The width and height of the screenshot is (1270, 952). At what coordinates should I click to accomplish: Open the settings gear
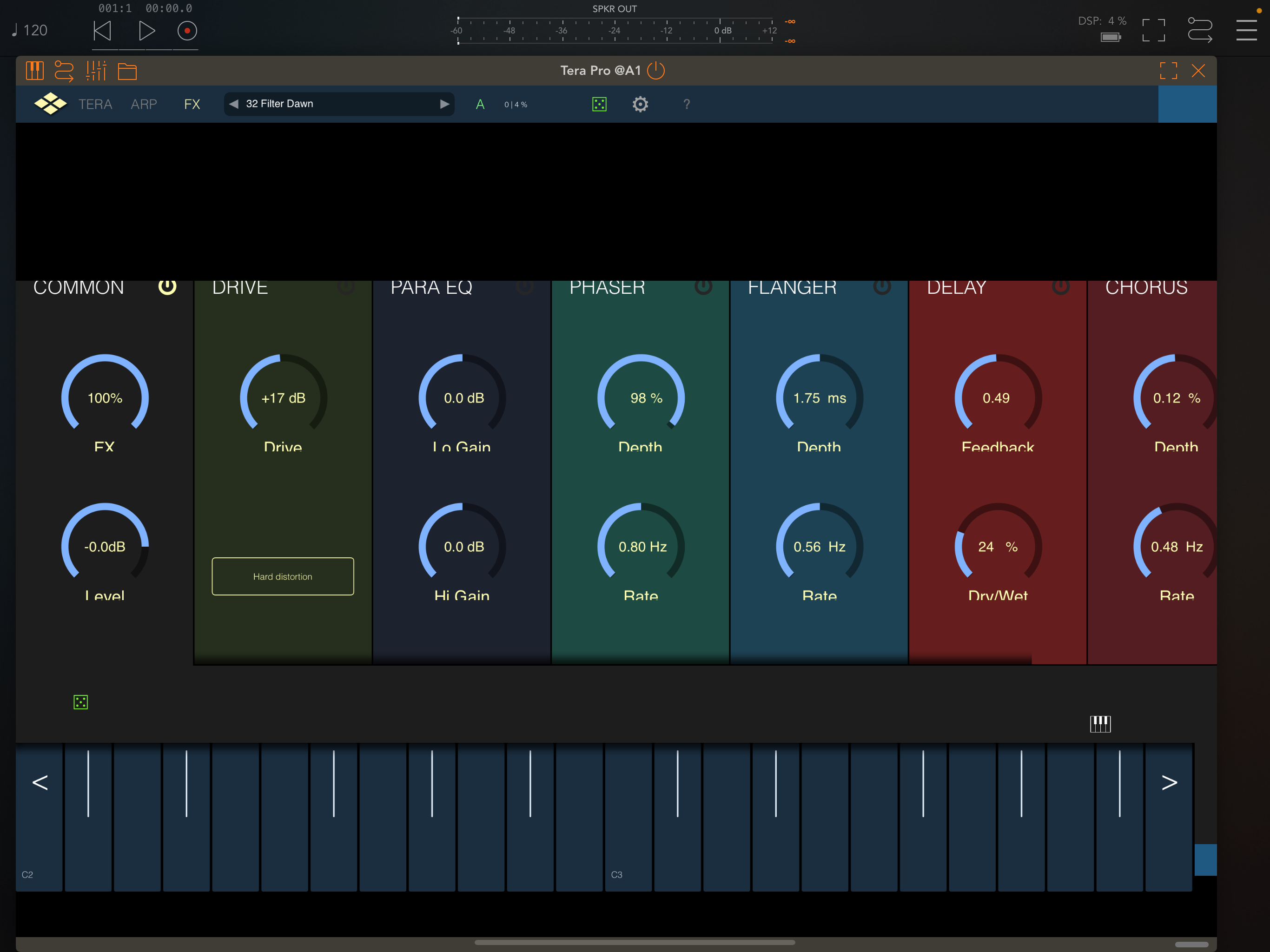coord(640,104)
